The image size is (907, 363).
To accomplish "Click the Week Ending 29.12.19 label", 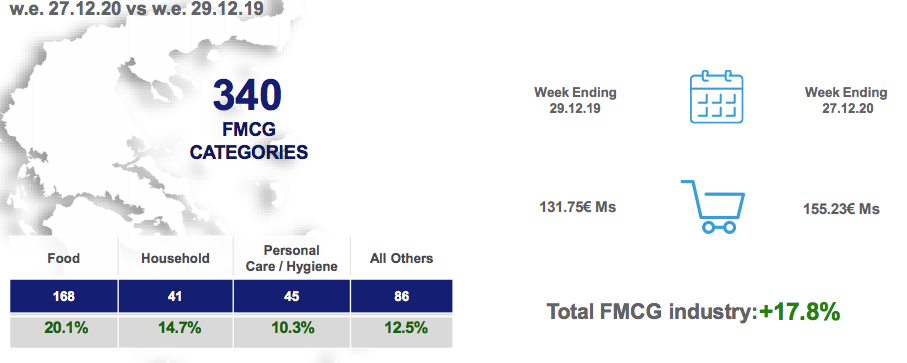I will pos(575,100).
